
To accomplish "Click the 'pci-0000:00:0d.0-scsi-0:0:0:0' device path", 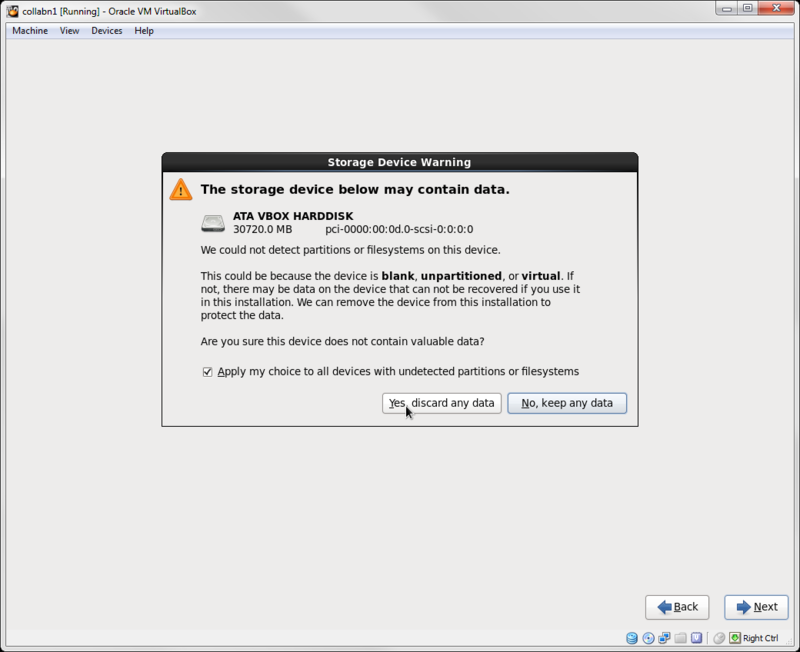I will [x=399, y=230].
